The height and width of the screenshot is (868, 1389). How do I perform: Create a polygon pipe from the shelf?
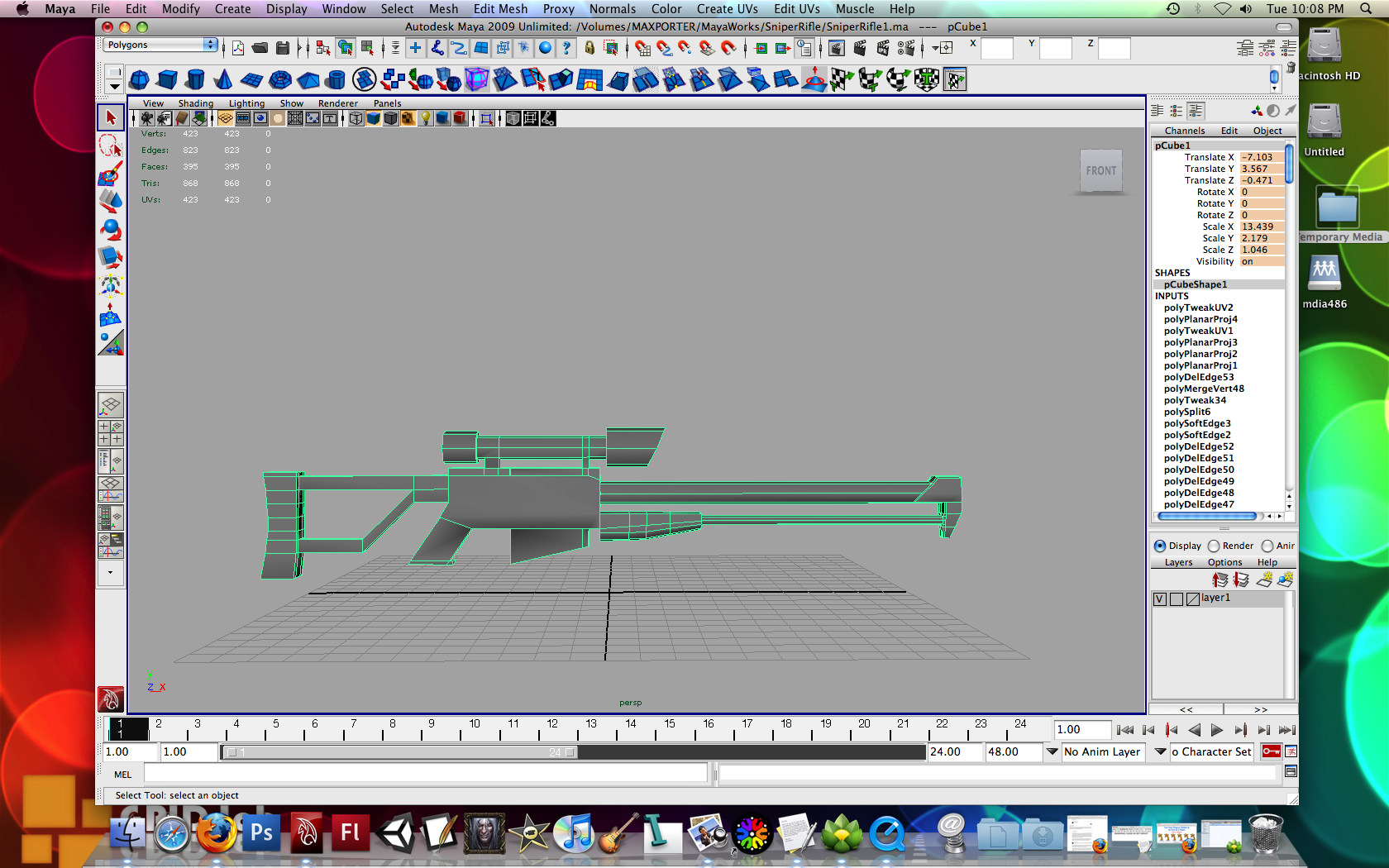coord(337,79)
